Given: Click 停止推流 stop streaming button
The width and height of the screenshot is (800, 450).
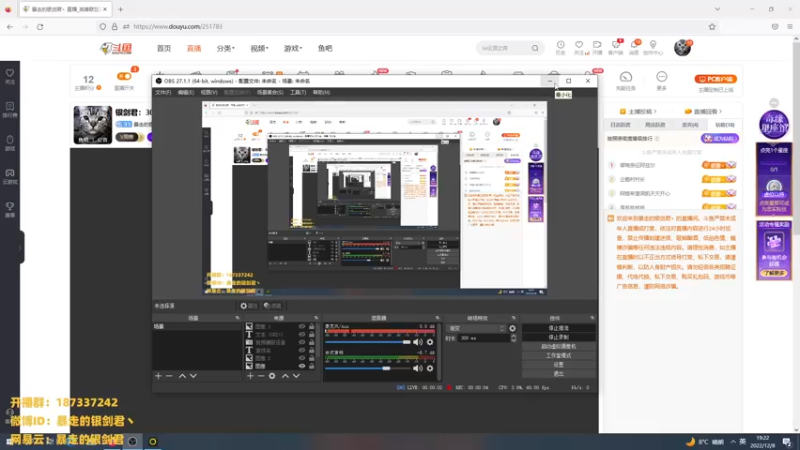Looking at the screenshot, I should click(559, 328).
